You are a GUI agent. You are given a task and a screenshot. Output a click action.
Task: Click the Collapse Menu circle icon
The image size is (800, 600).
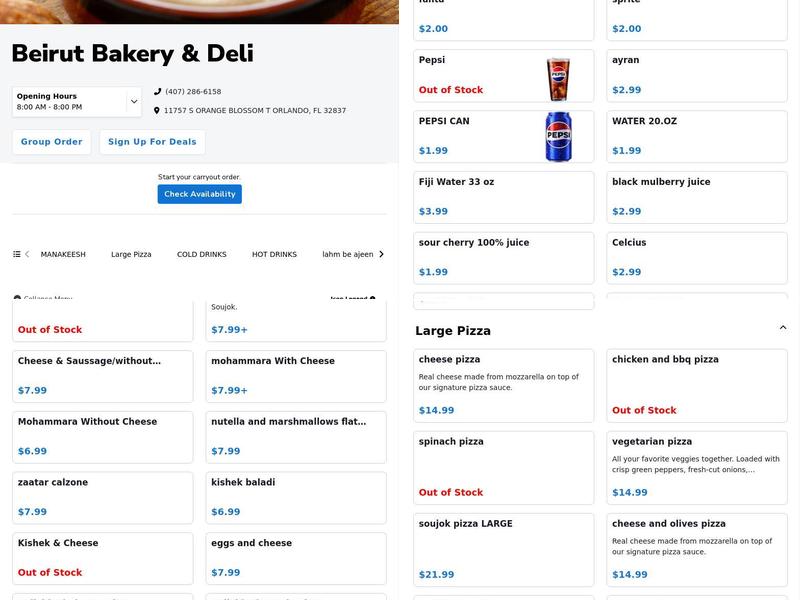(x=17, y=297)
